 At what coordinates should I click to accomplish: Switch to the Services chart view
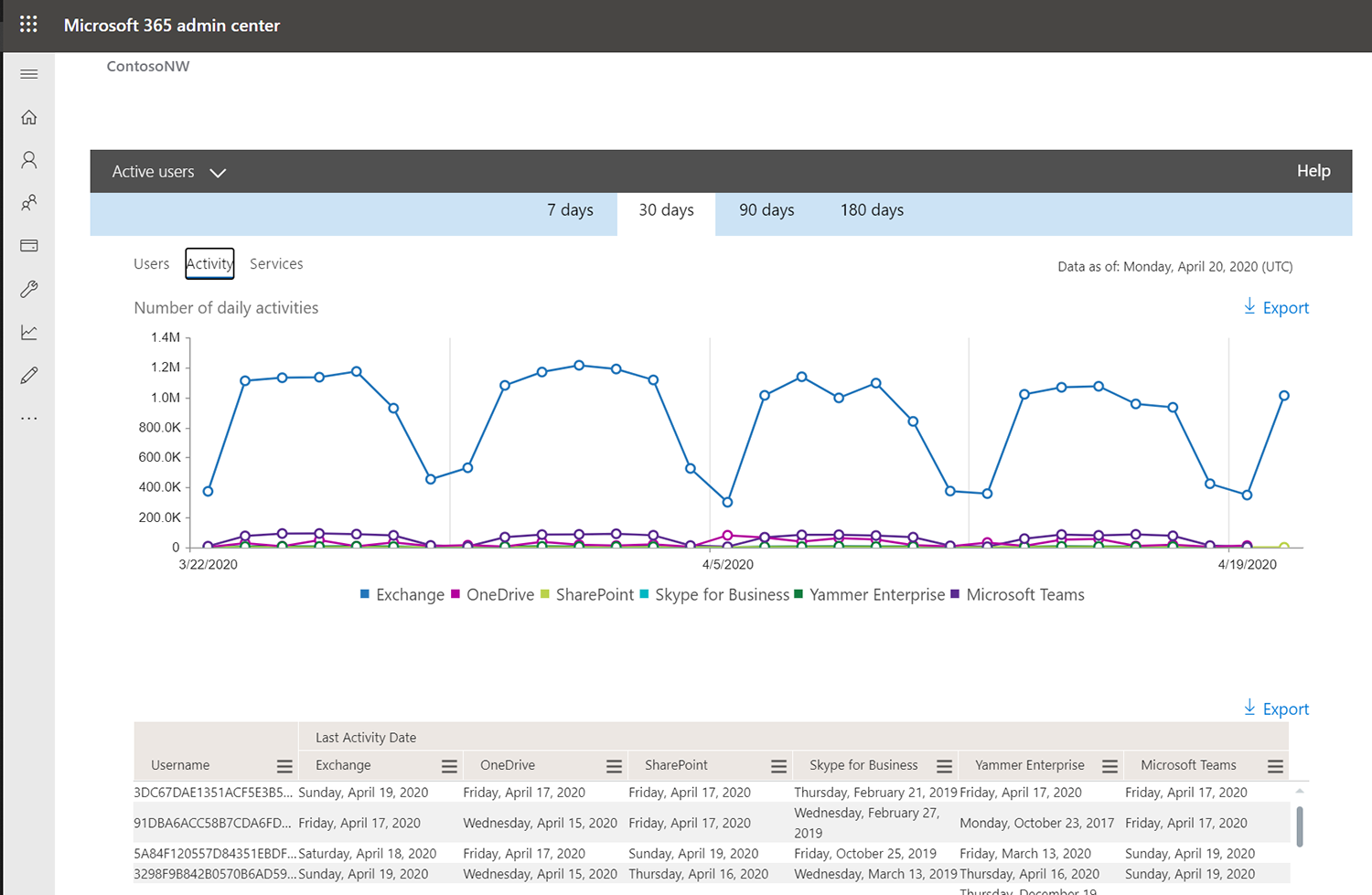(276, 263)
